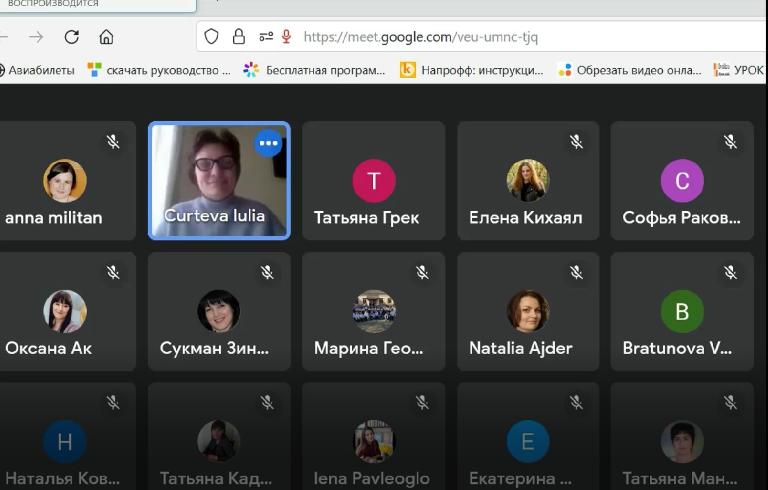Click Татьяна Грек letter T avatar
The width and height of the screenshot is (768, 490).
point(374,181)
